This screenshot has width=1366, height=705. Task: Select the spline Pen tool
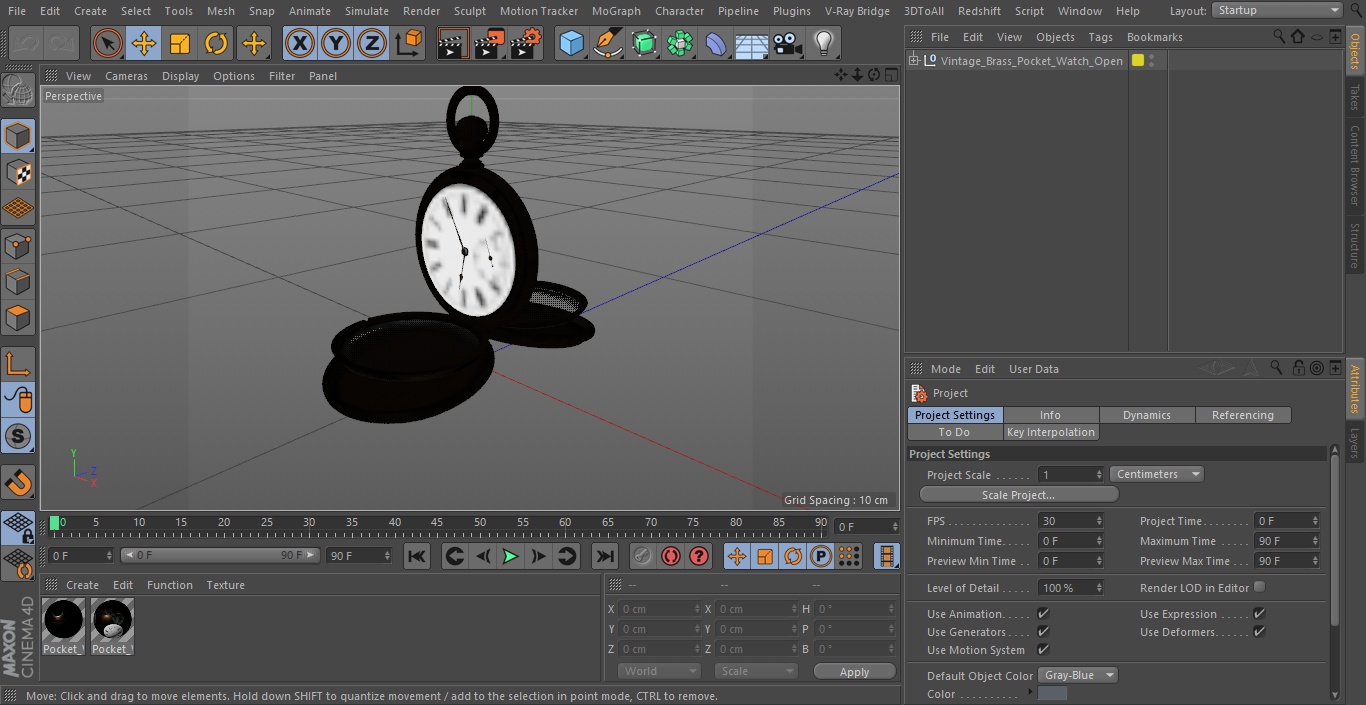[607, 43]
